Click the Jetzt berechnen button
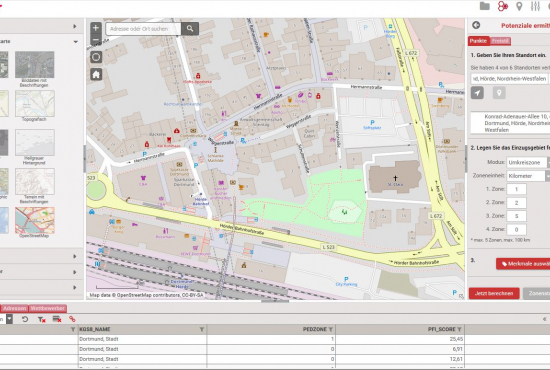The width and height of the screenshot is (550, 370). click(494, 294)
